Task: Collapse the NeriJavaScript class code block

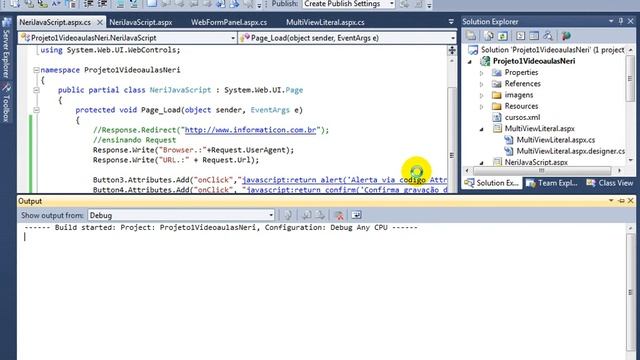Action: click(x=36, y=90)
